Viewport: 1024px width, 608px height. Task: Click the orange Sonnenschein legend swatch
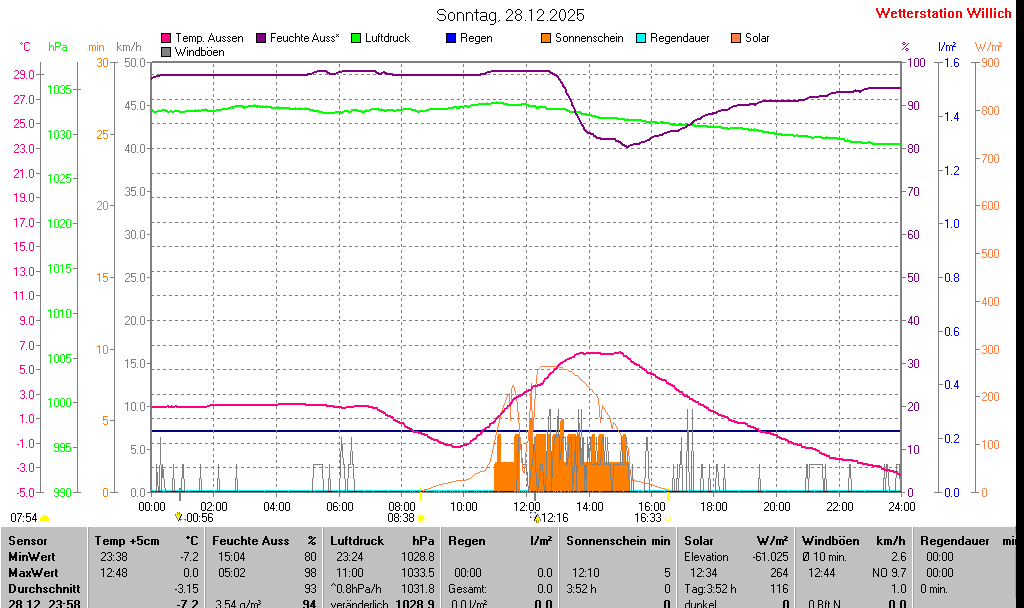546,38
